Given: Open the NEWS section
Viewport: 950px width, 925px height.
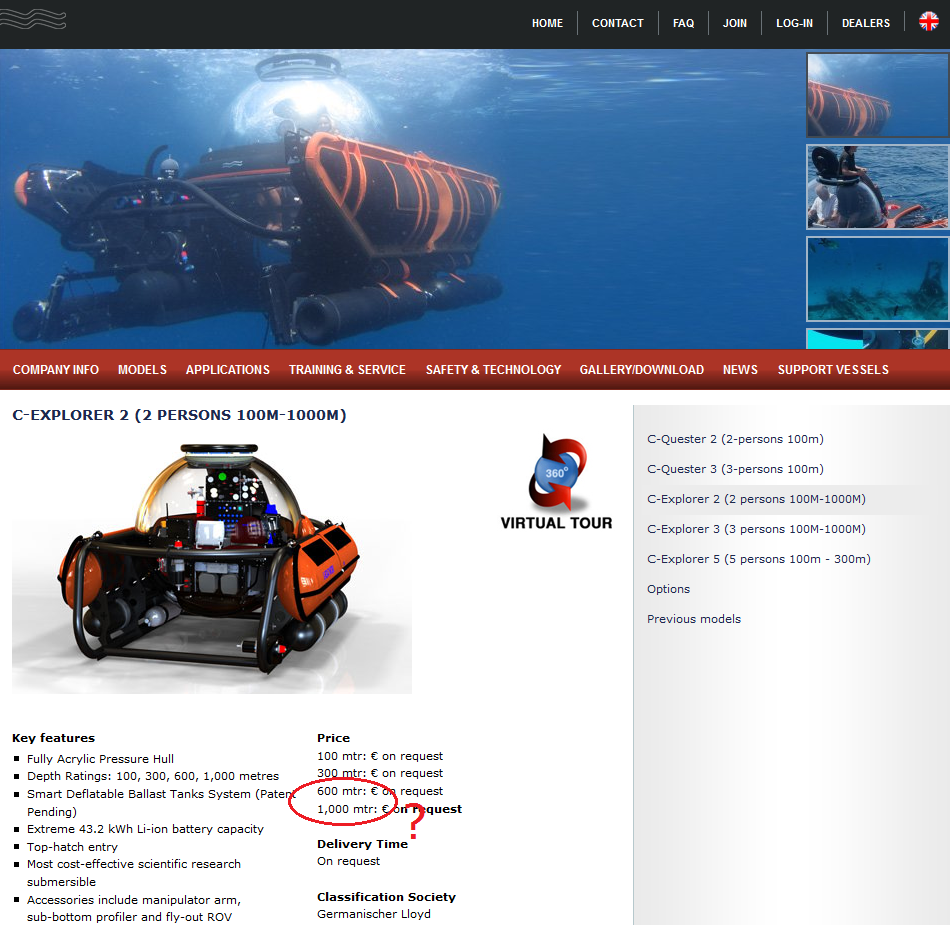Looking at the screenshot, I should [740, 370].
